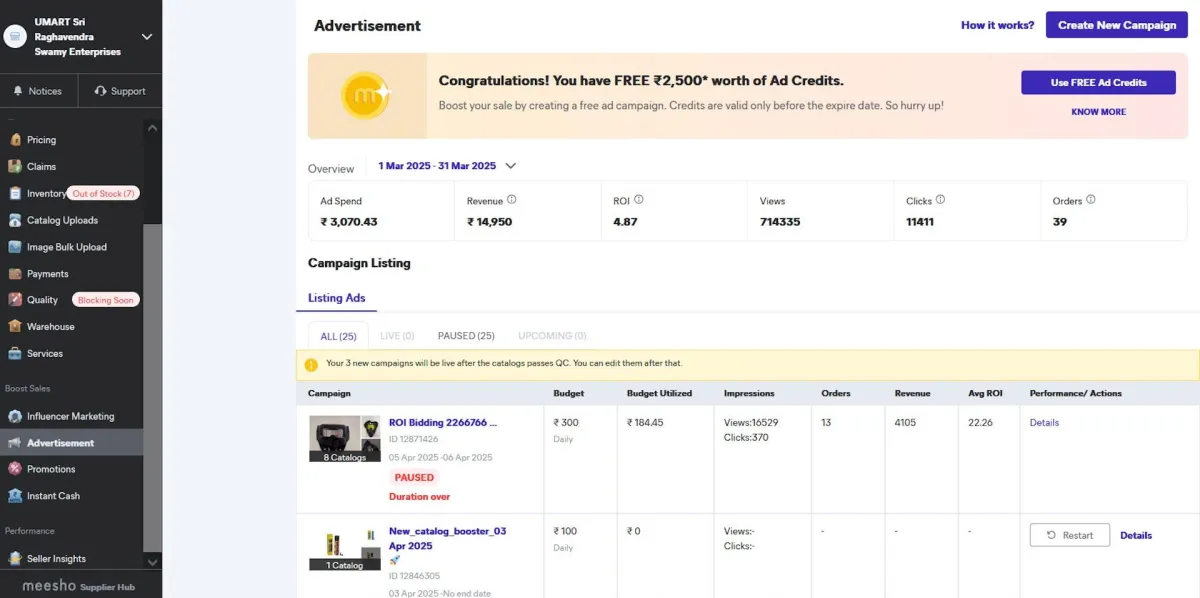Open the How it works link
This screenshot has height=598, width=1200.
tap(997, 25)
